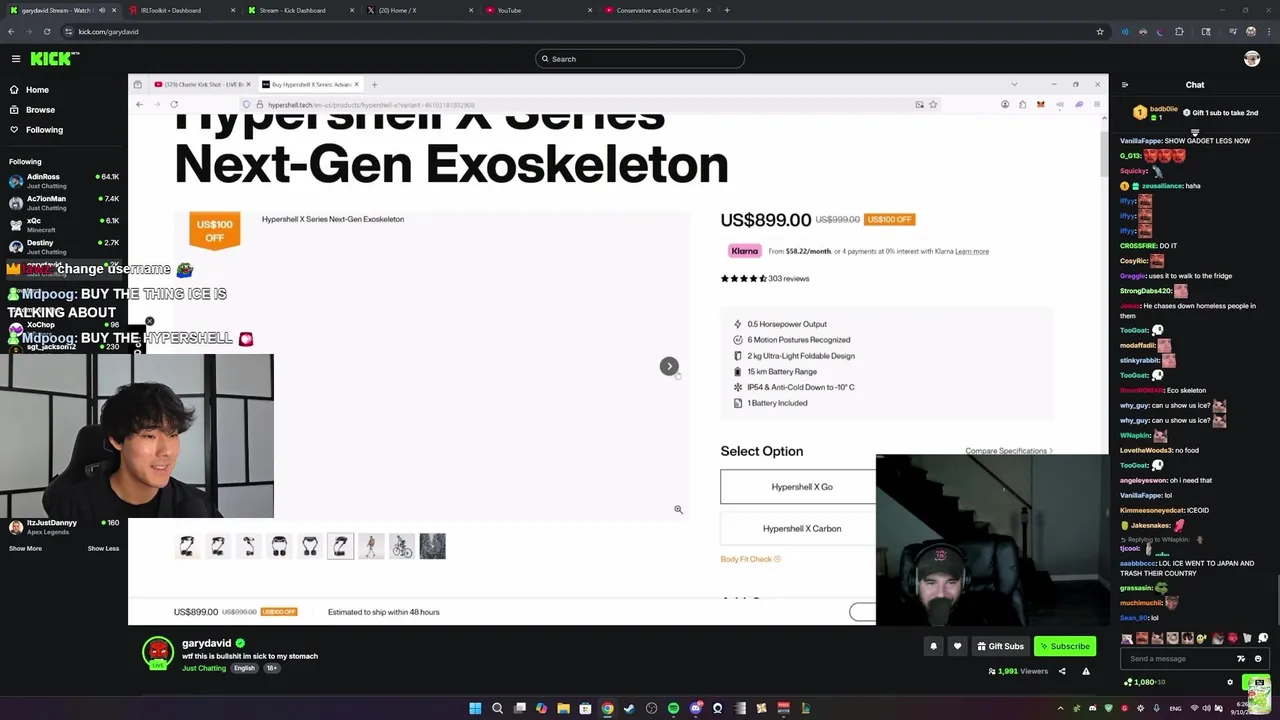Open chat settings gear icon
Viewport: 1280px width, 720px height.
pyautogui.click(x=1230, y=682)
